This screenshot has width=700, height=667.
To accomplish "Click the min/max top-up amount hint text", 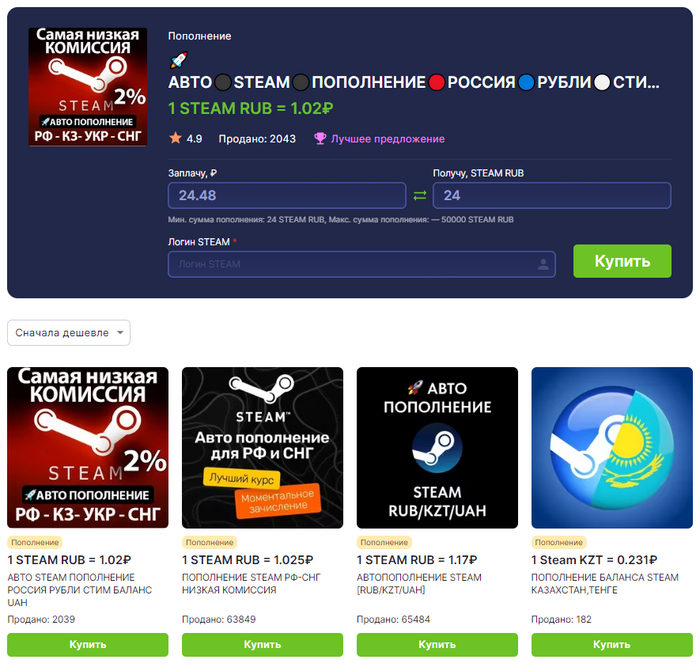I will pos(341,220).
